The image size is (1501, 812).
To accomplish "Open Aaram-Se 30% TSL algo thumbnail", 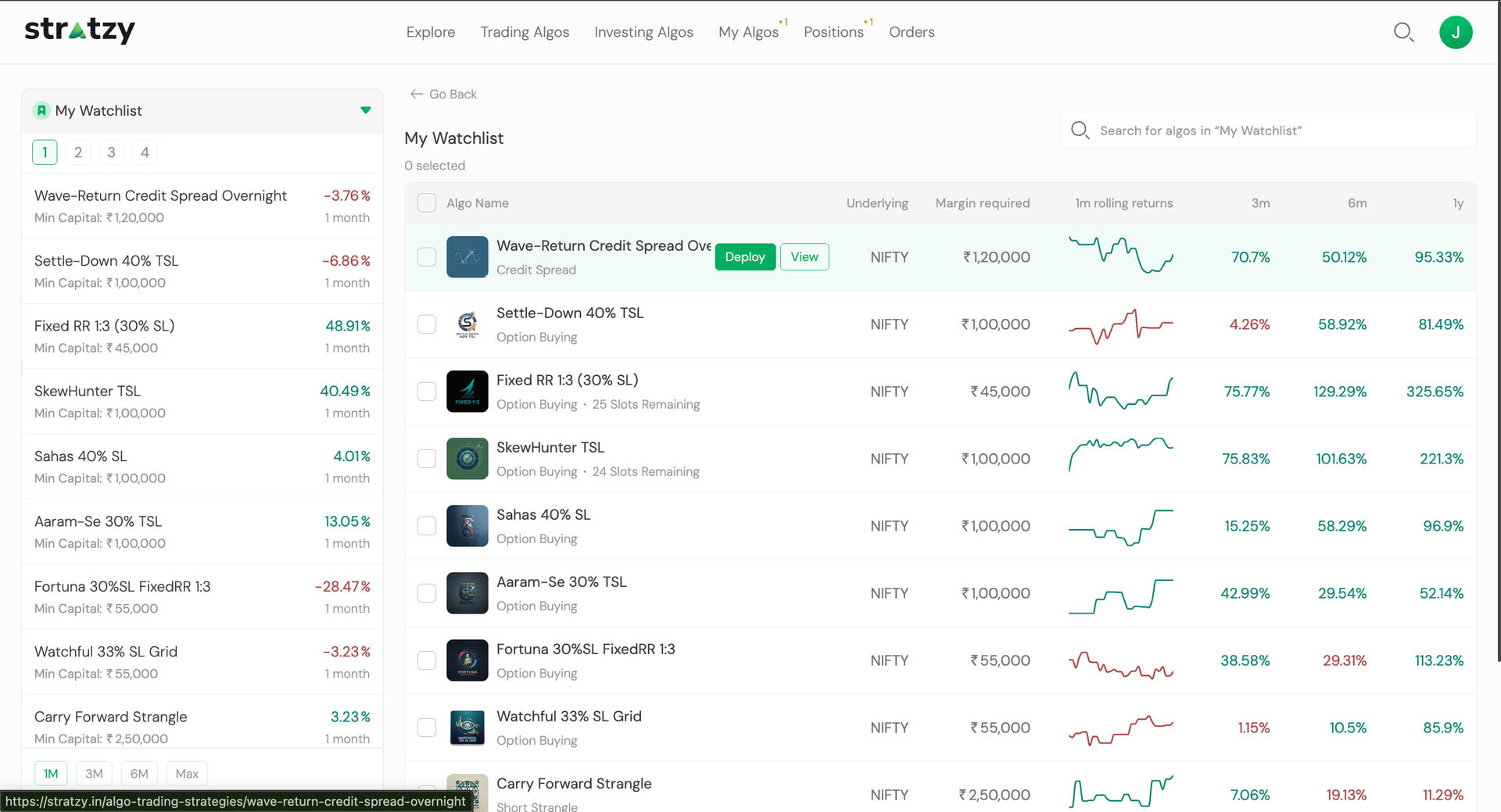I will [x=467, y=593].
